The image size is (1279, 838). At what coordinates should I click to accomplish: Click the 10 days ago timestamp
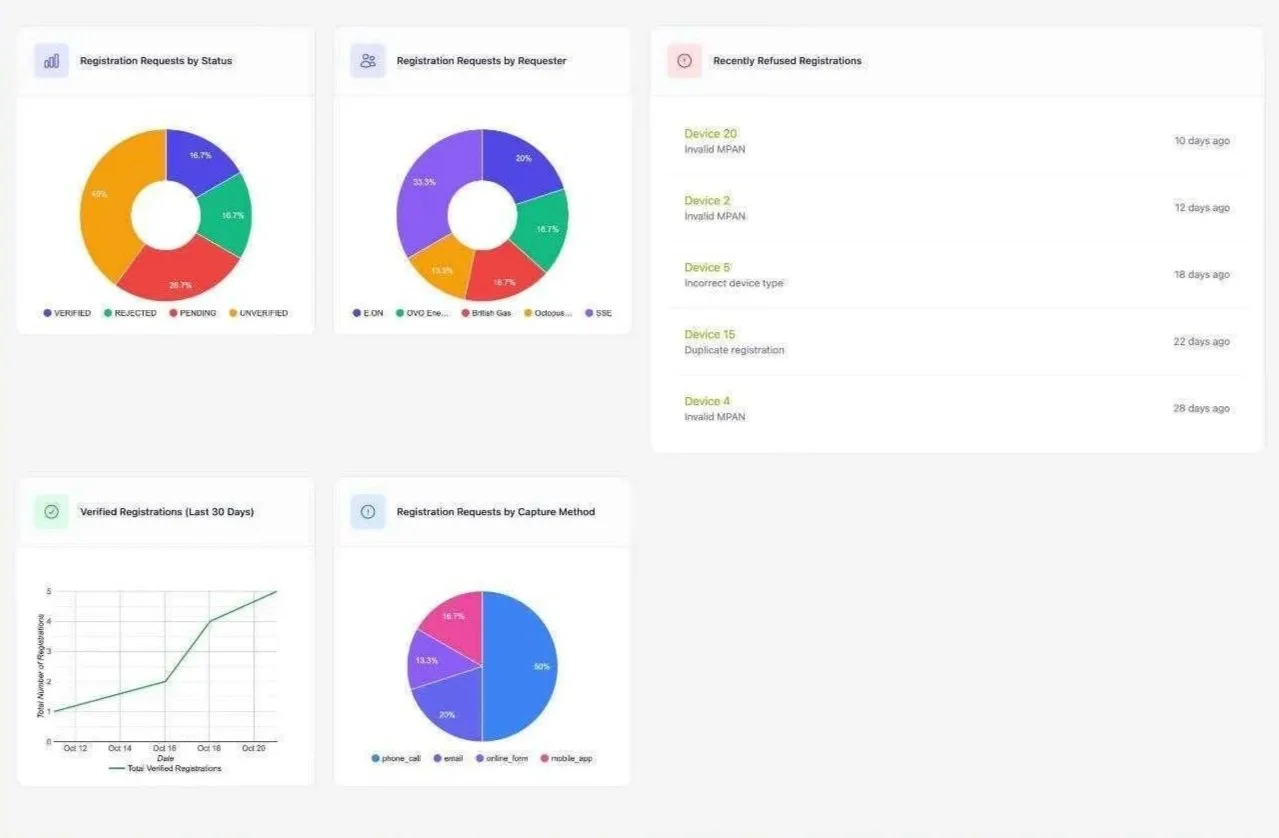pos(1202,141)
